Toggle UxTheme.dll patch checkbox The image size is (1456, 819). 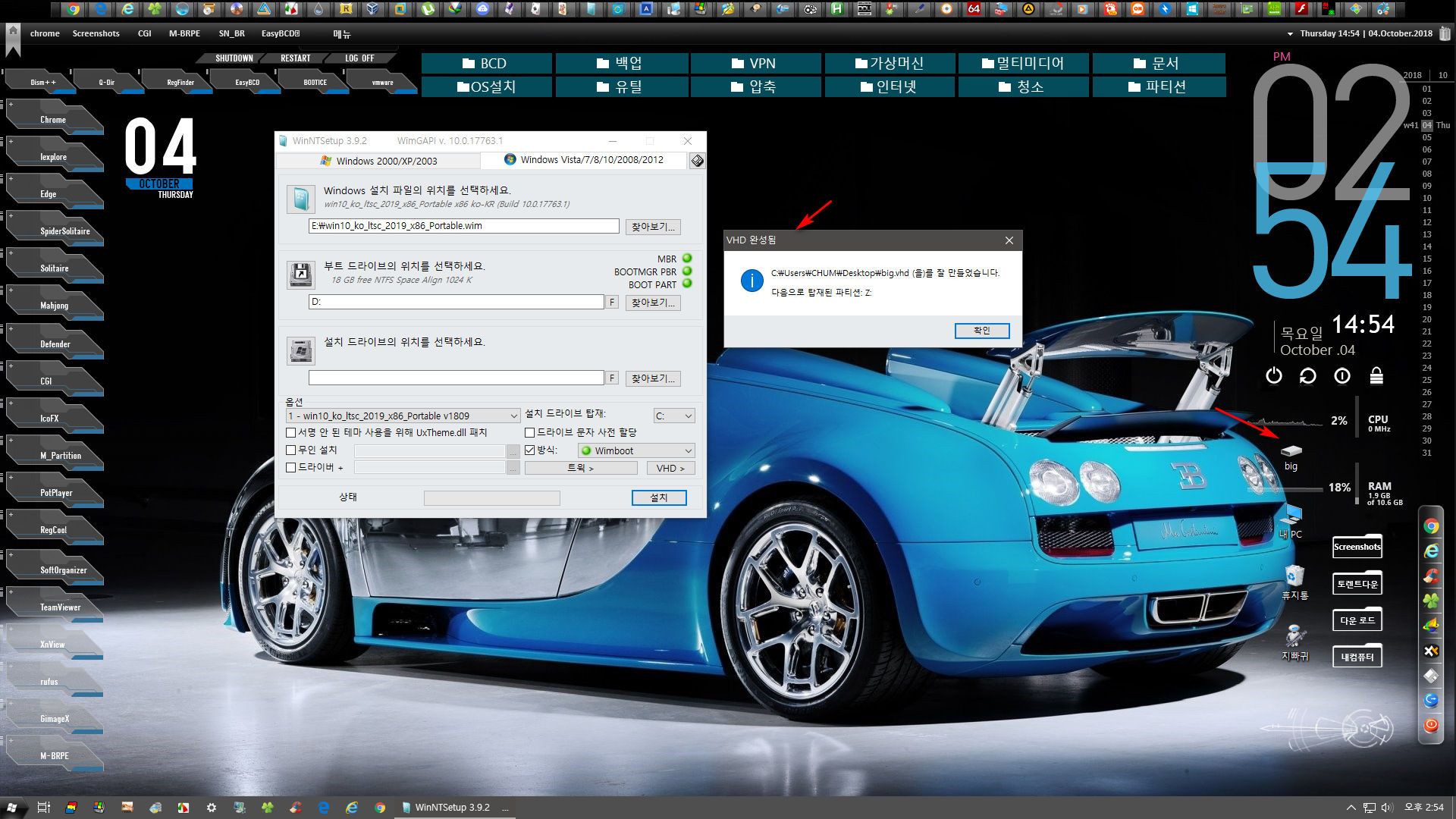tap(290, 433)
